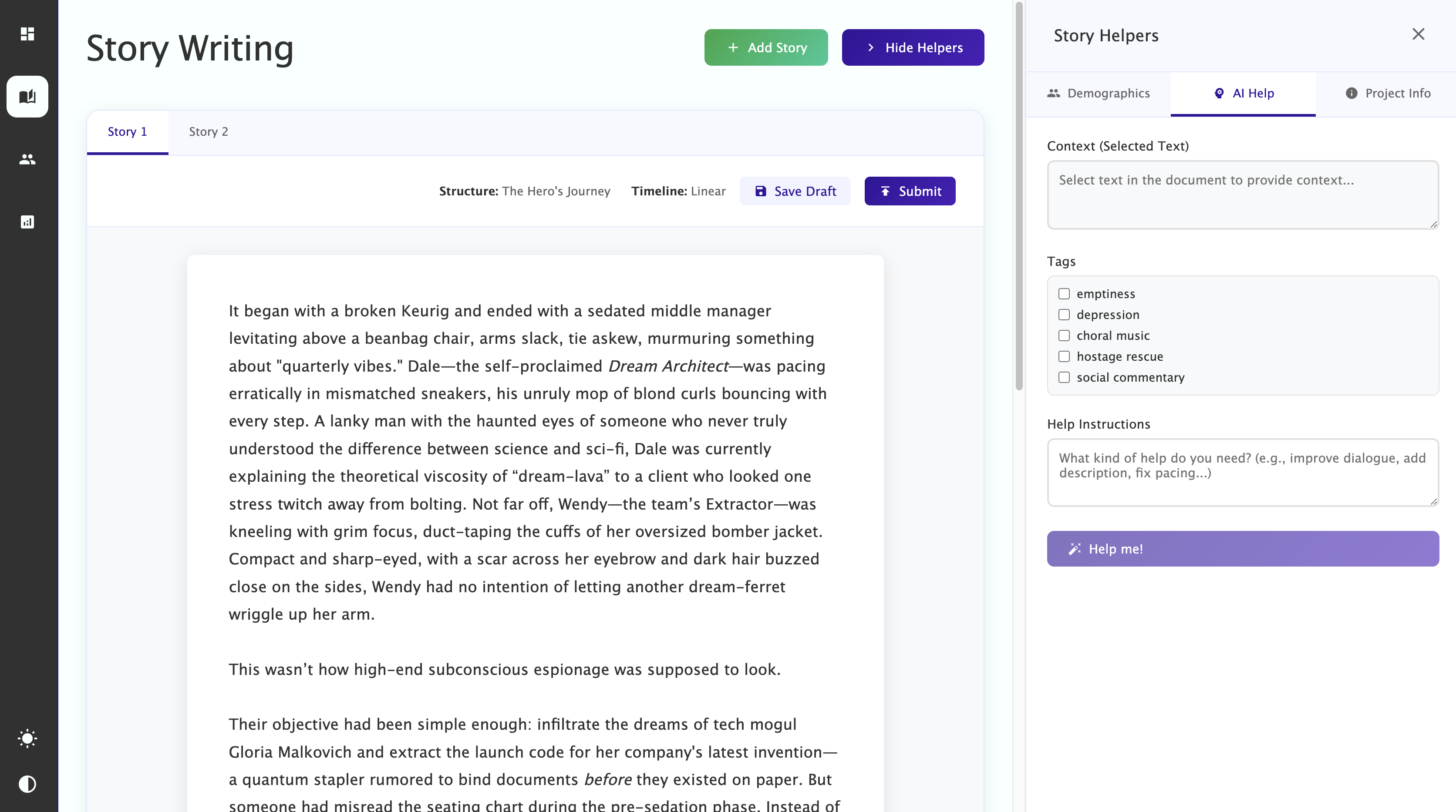Select the story book sidebar icon
Screen dimensions: 1456x812
pos(27,97)
